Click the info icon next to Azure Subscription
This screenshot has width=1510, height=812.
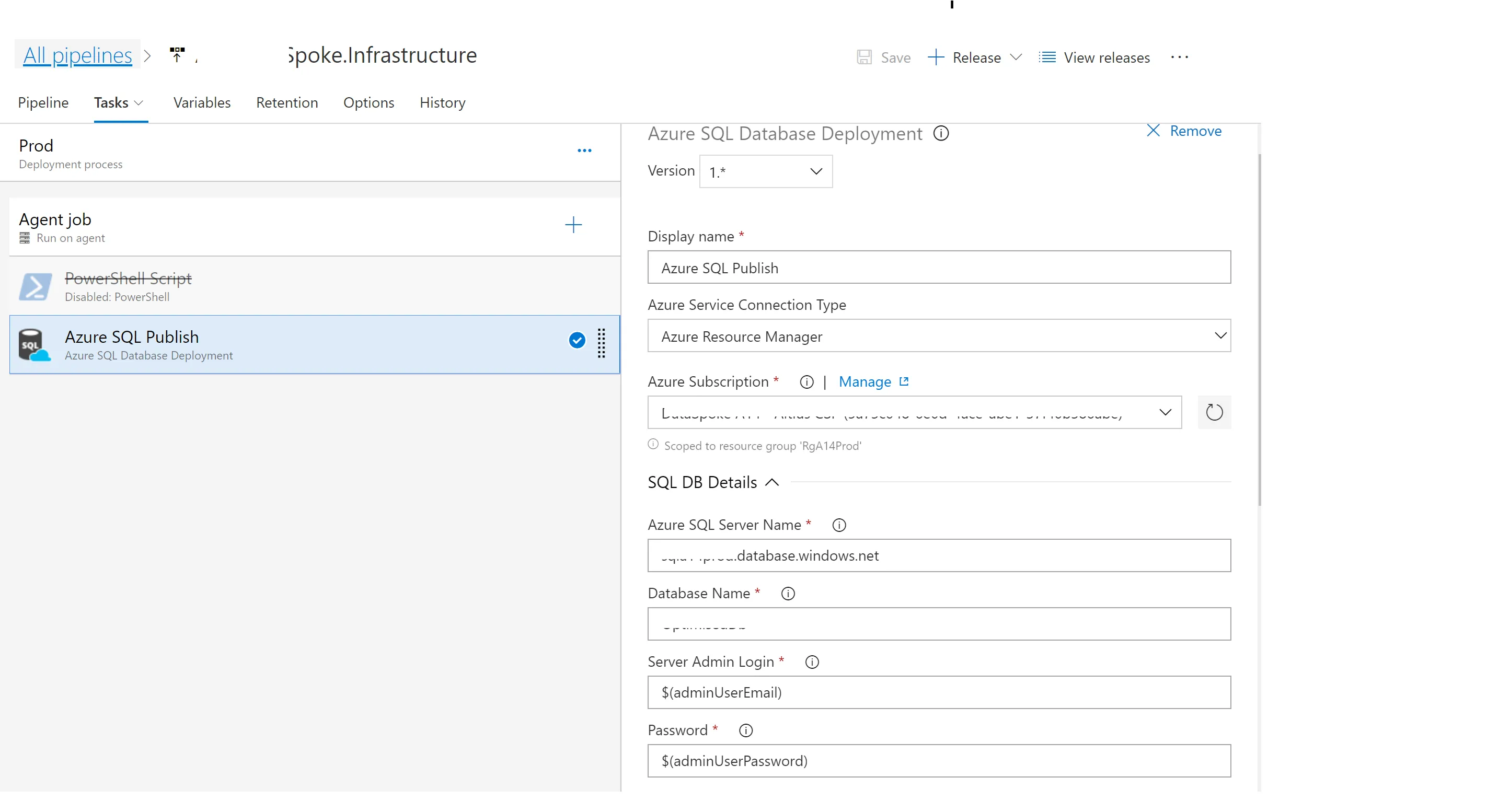point(806,382)
